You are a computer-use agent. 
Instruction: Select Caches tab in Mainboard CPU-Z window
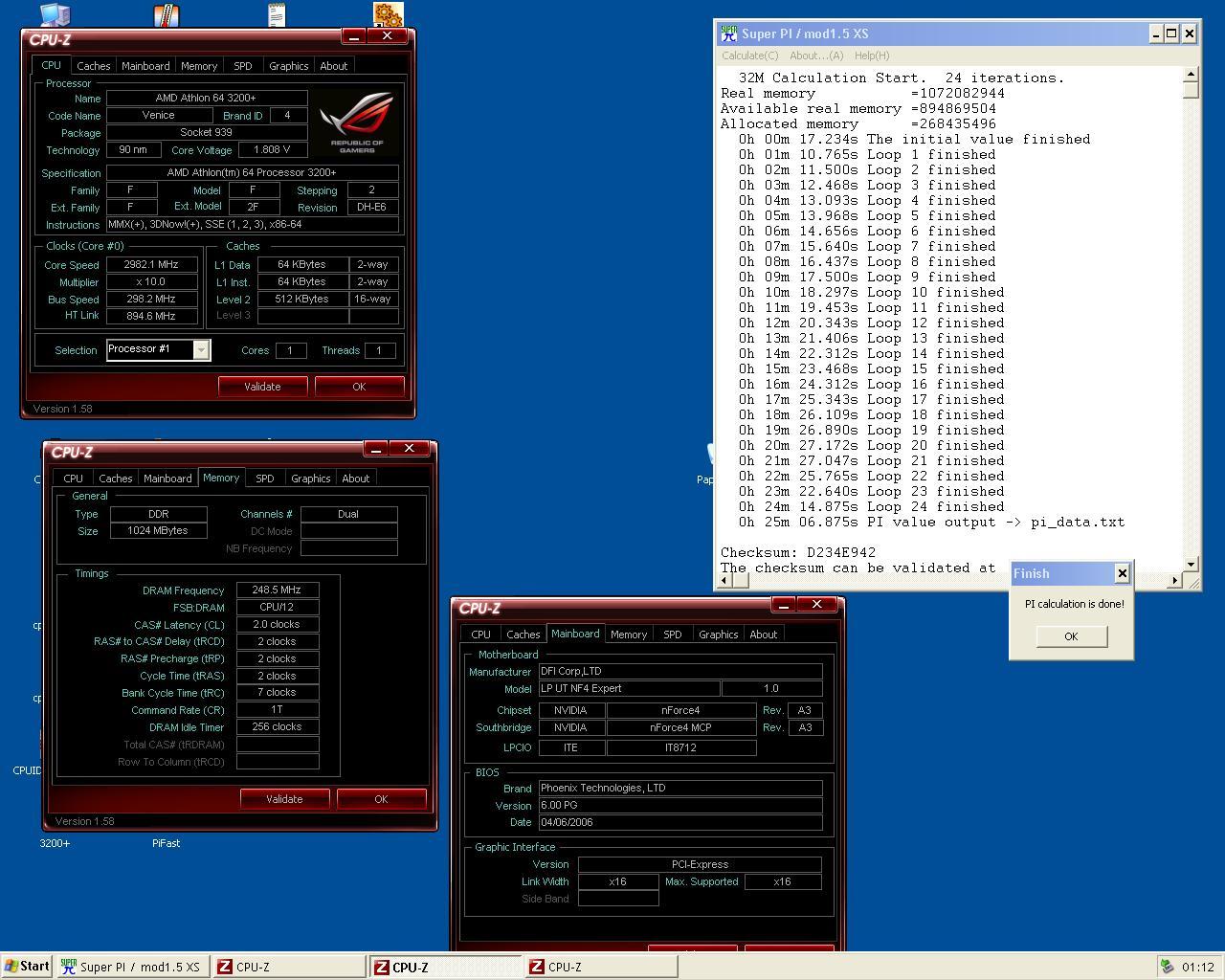523,635
